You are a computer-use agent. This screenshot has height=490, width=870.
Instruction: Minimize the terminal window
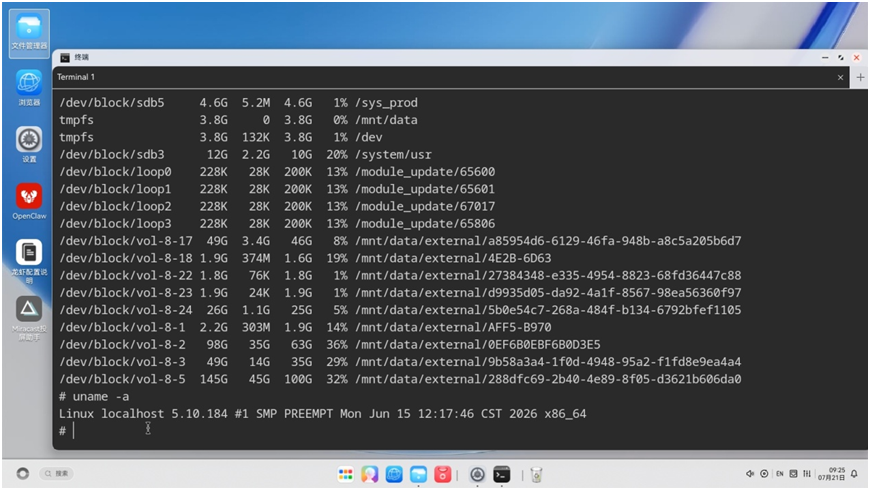pyautogui.click(x=825, y=57)
